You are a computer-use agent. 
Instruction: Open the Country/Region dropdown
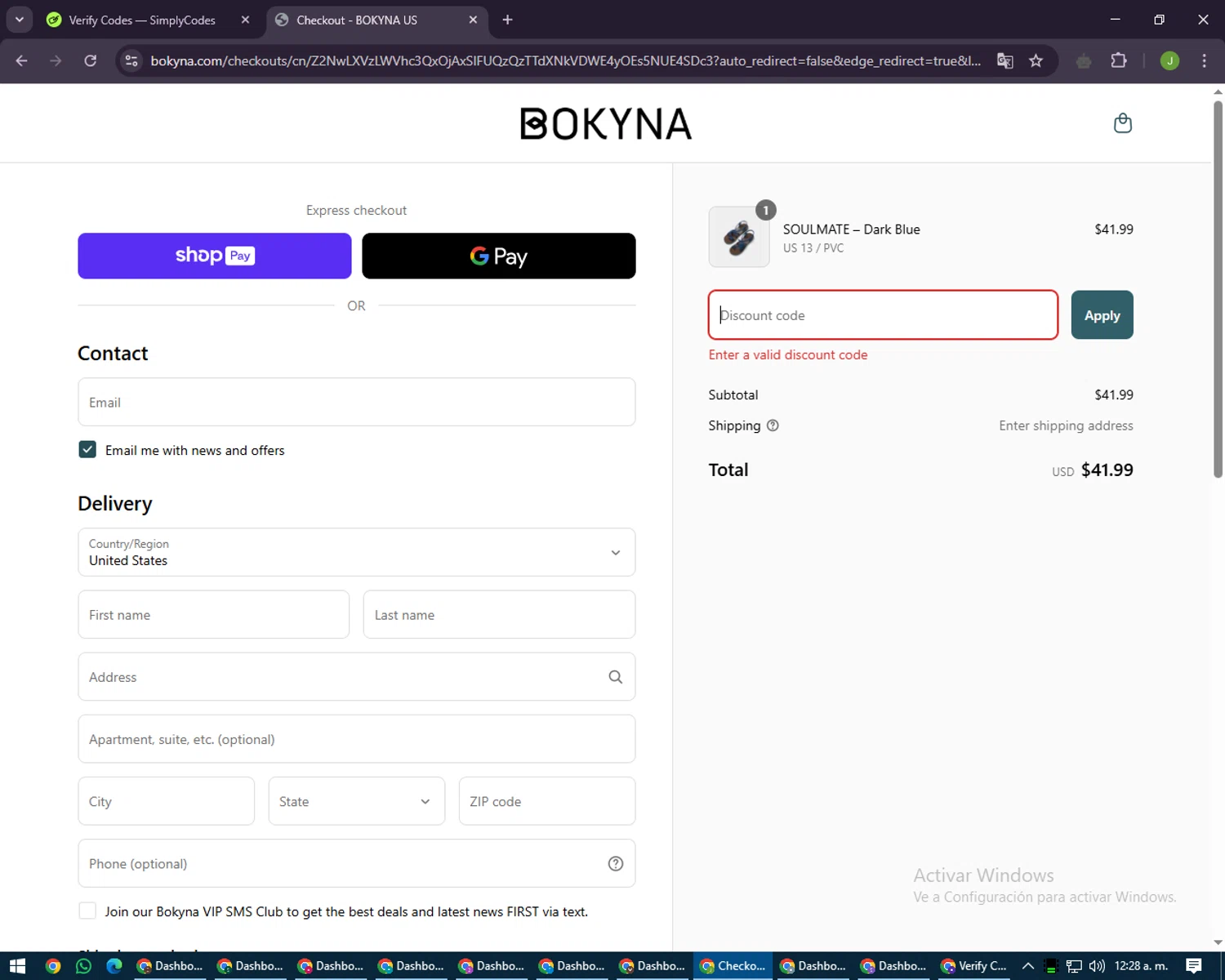pyautogui.click(x=357, y=552)
